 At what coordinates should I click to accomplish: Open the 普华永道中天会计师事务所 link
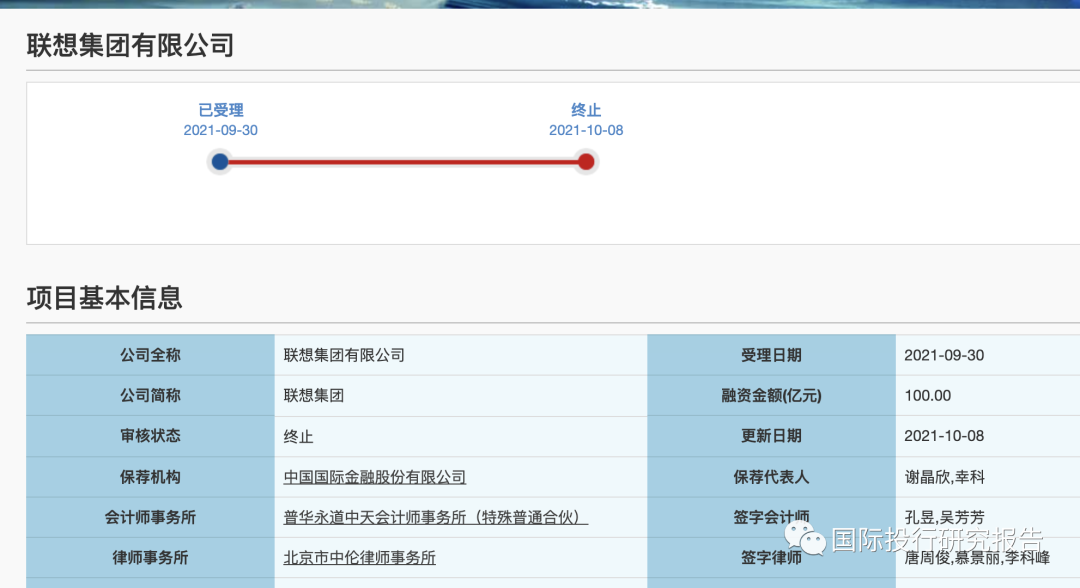coord(435,517)
